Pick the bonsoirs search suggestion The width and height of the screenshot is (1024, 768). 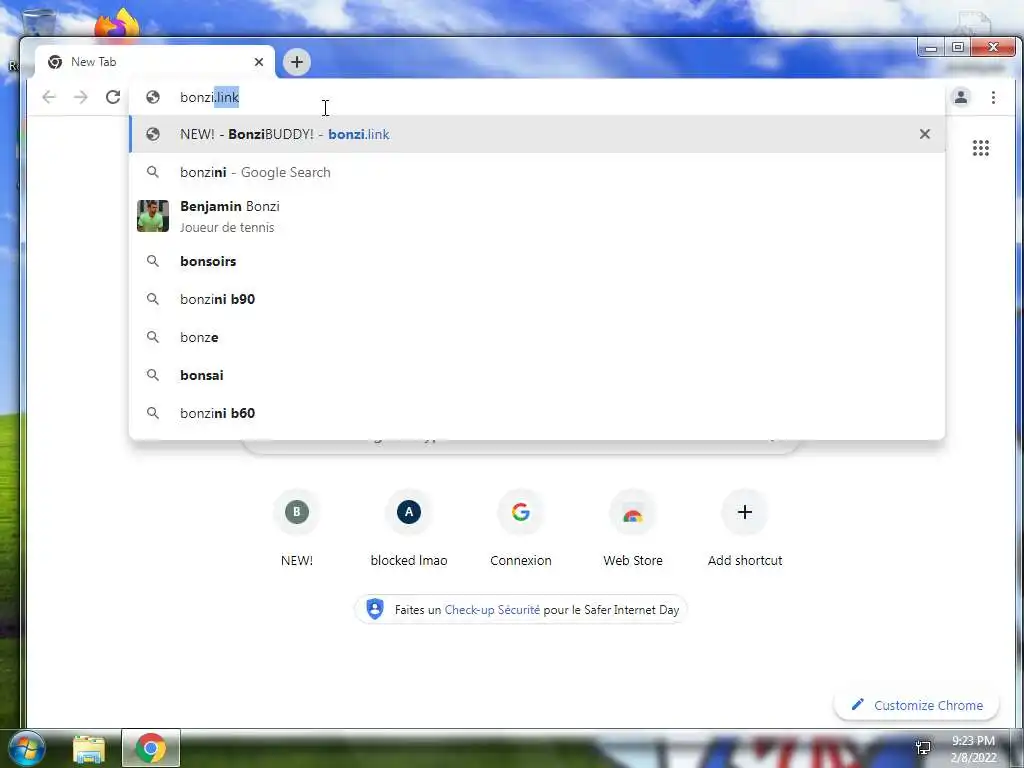537,261
